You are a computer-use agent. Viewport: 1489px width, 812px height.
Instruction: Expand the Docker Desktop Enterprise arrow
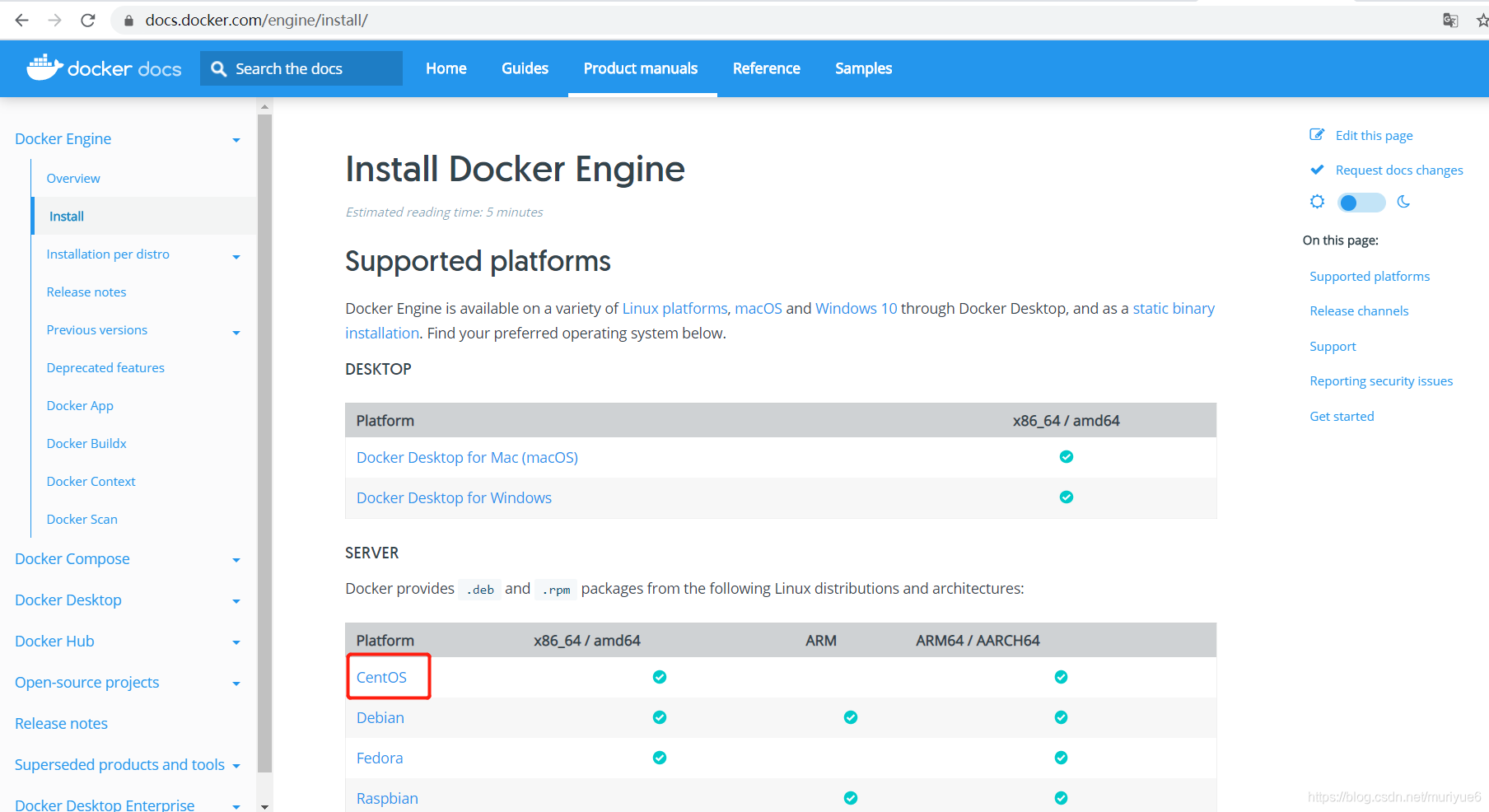pos(236,806)
